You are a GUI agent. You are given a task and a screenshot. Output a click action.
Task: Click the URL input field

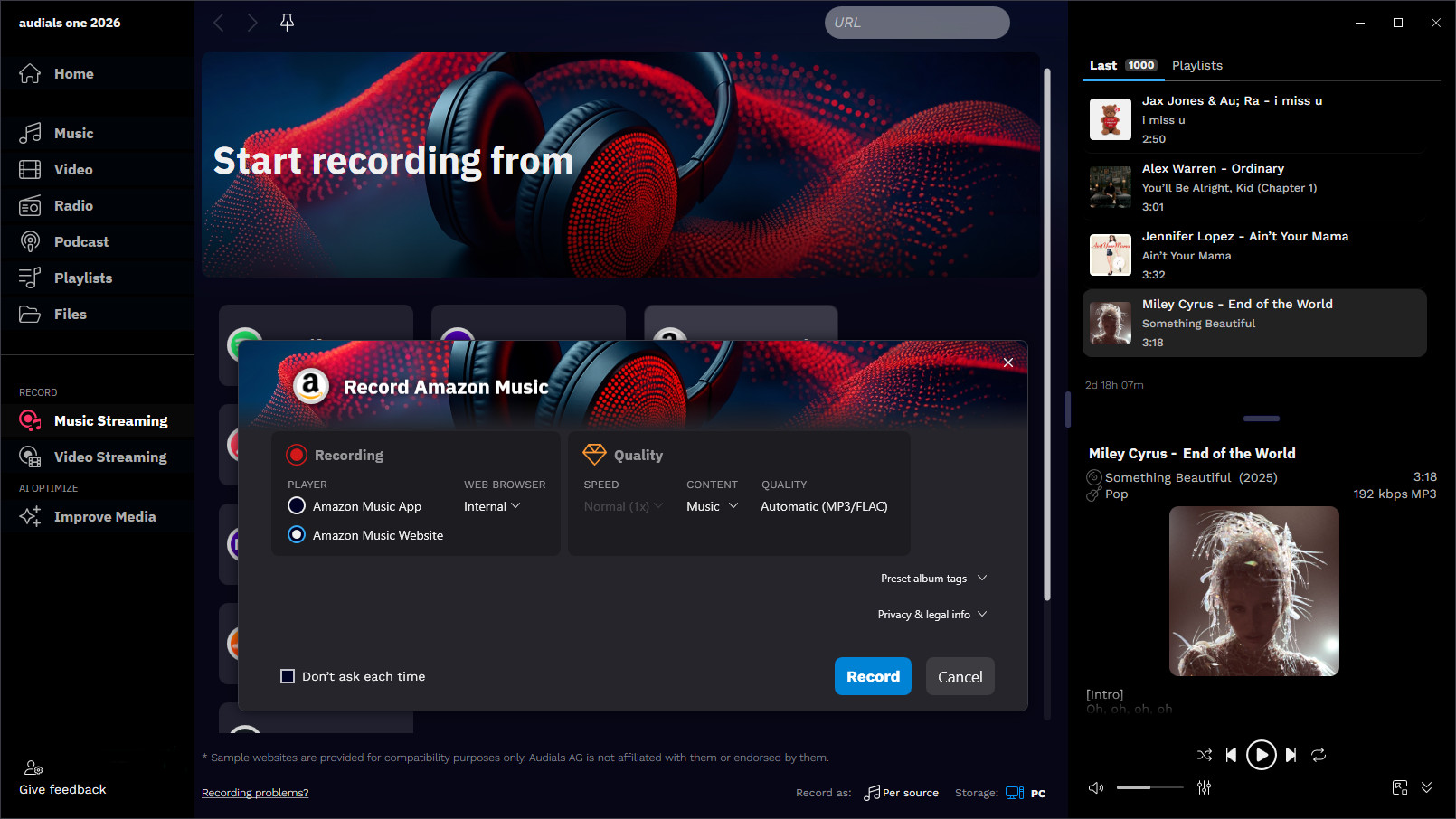point(917,23)
